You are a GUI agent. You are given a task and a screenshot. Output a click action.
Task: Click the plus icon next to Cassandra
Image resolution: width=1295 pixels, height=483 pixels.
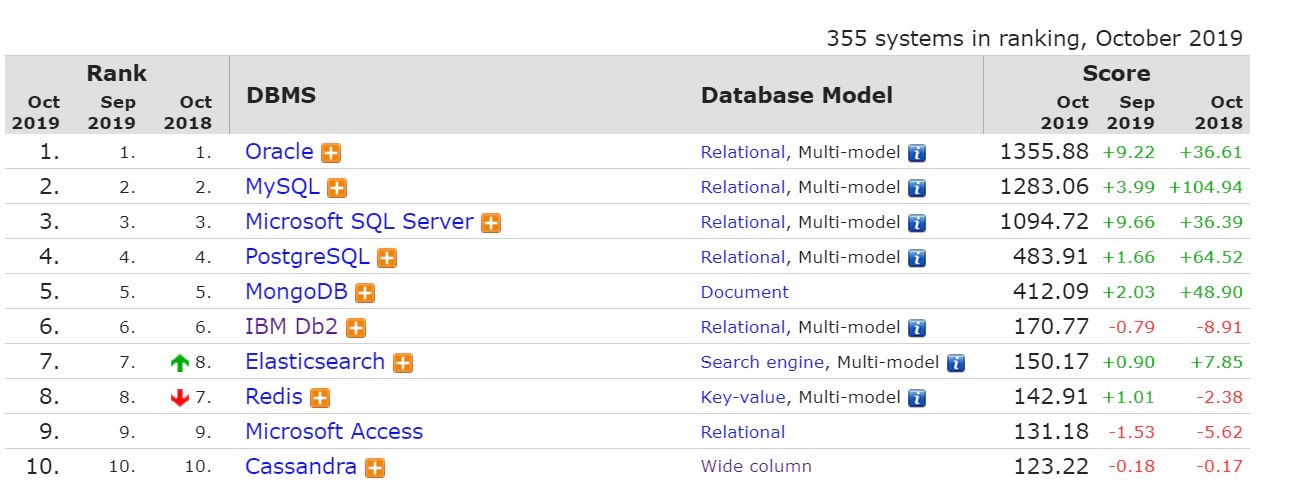tap(375, 468)
